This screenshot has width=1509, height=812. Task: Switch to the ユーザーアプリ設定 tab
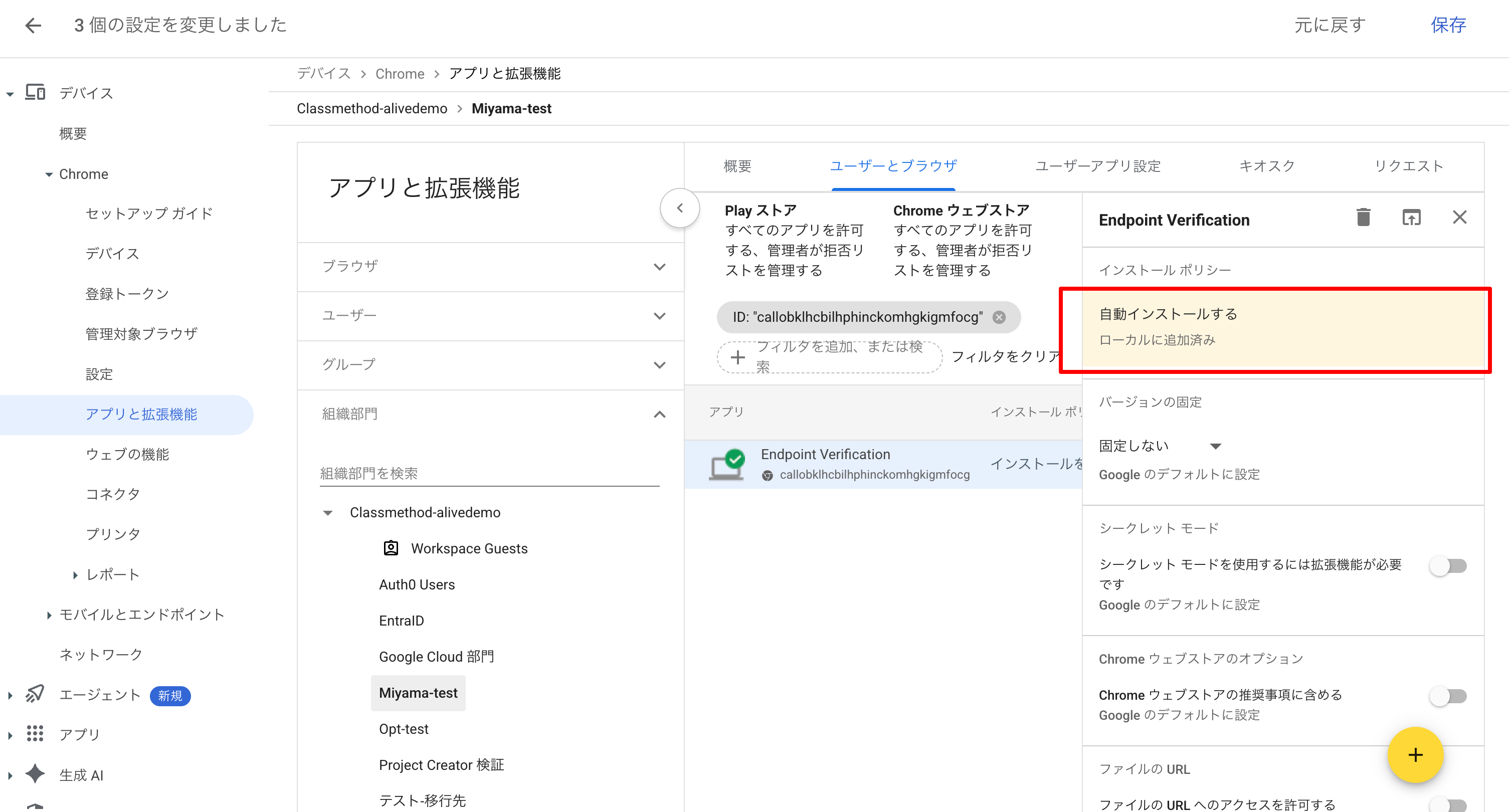click(x=1097, y=166)
